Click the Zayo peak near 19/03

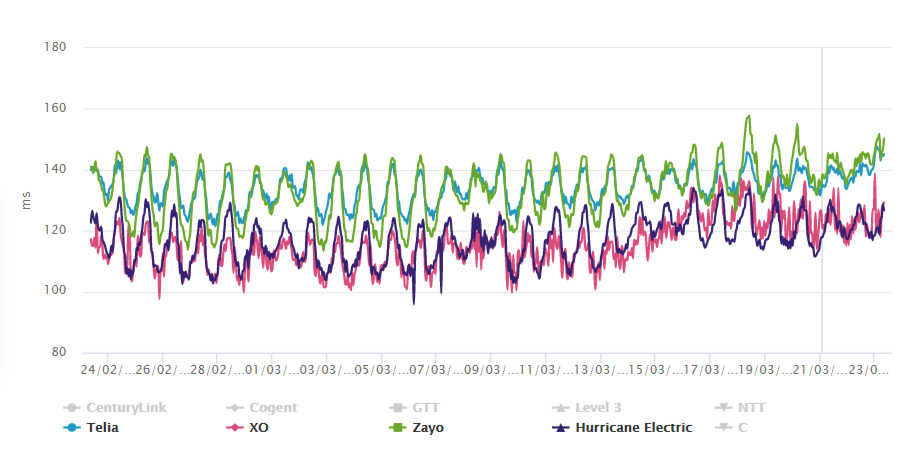748,116
